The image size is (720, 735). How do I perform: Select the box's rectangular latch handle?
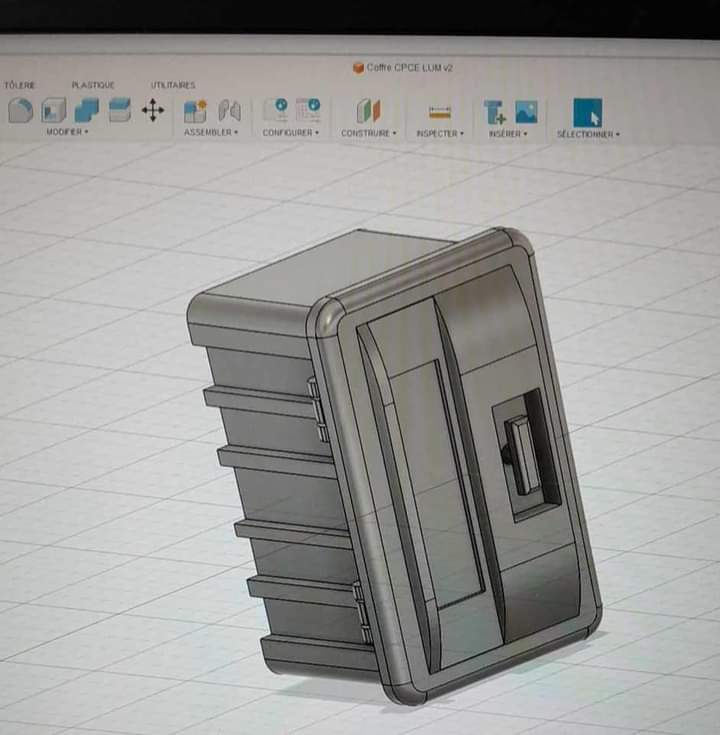524,455
